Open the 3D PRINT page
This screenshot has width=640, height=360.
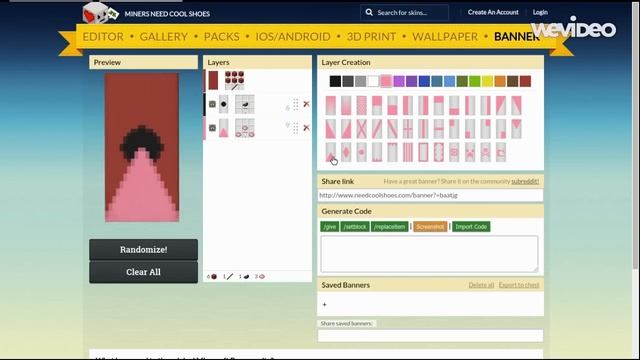click(x=371, y=36)
